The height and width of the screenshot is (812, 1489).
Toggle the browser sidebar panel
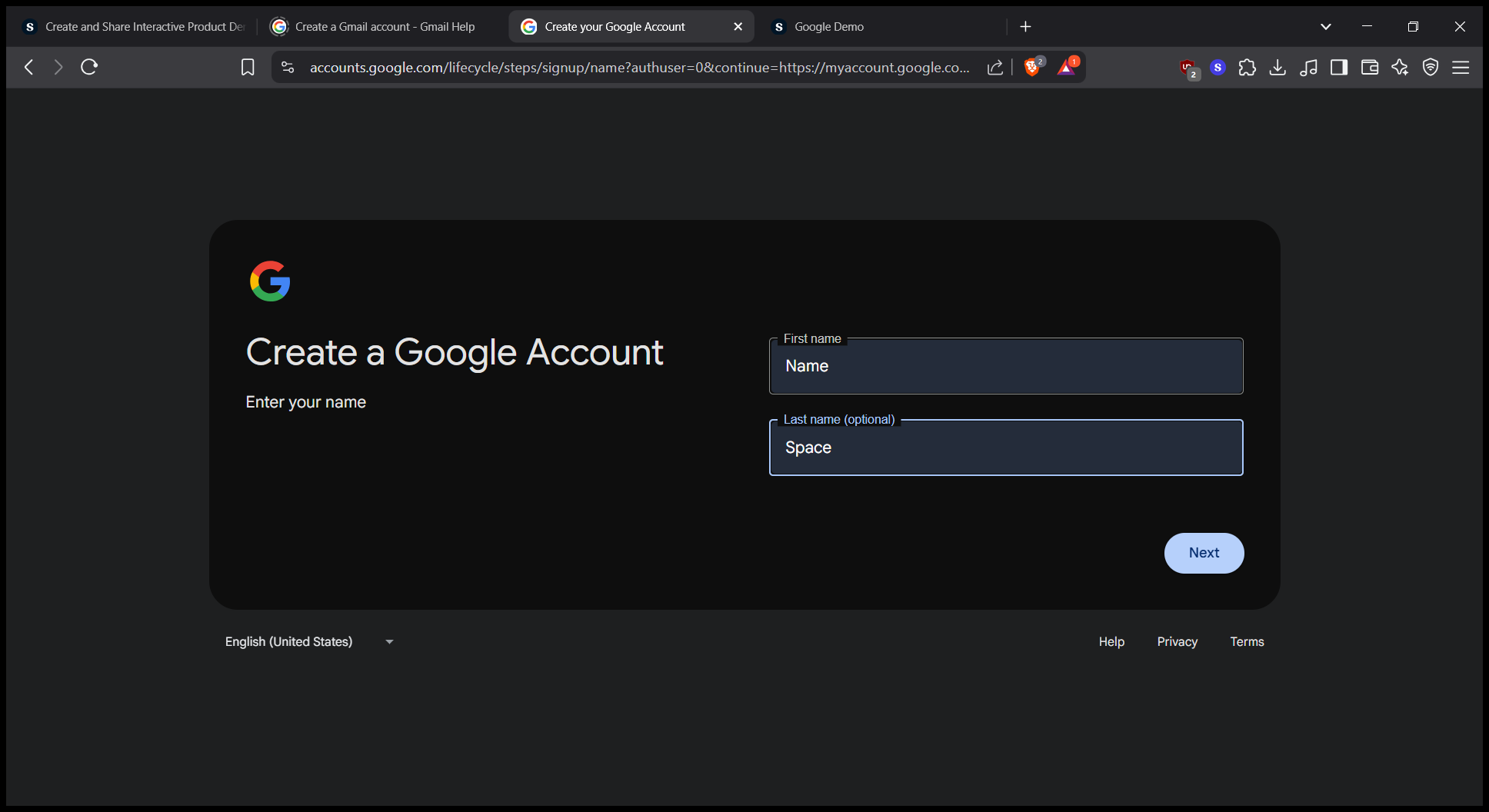(1339, 68)
